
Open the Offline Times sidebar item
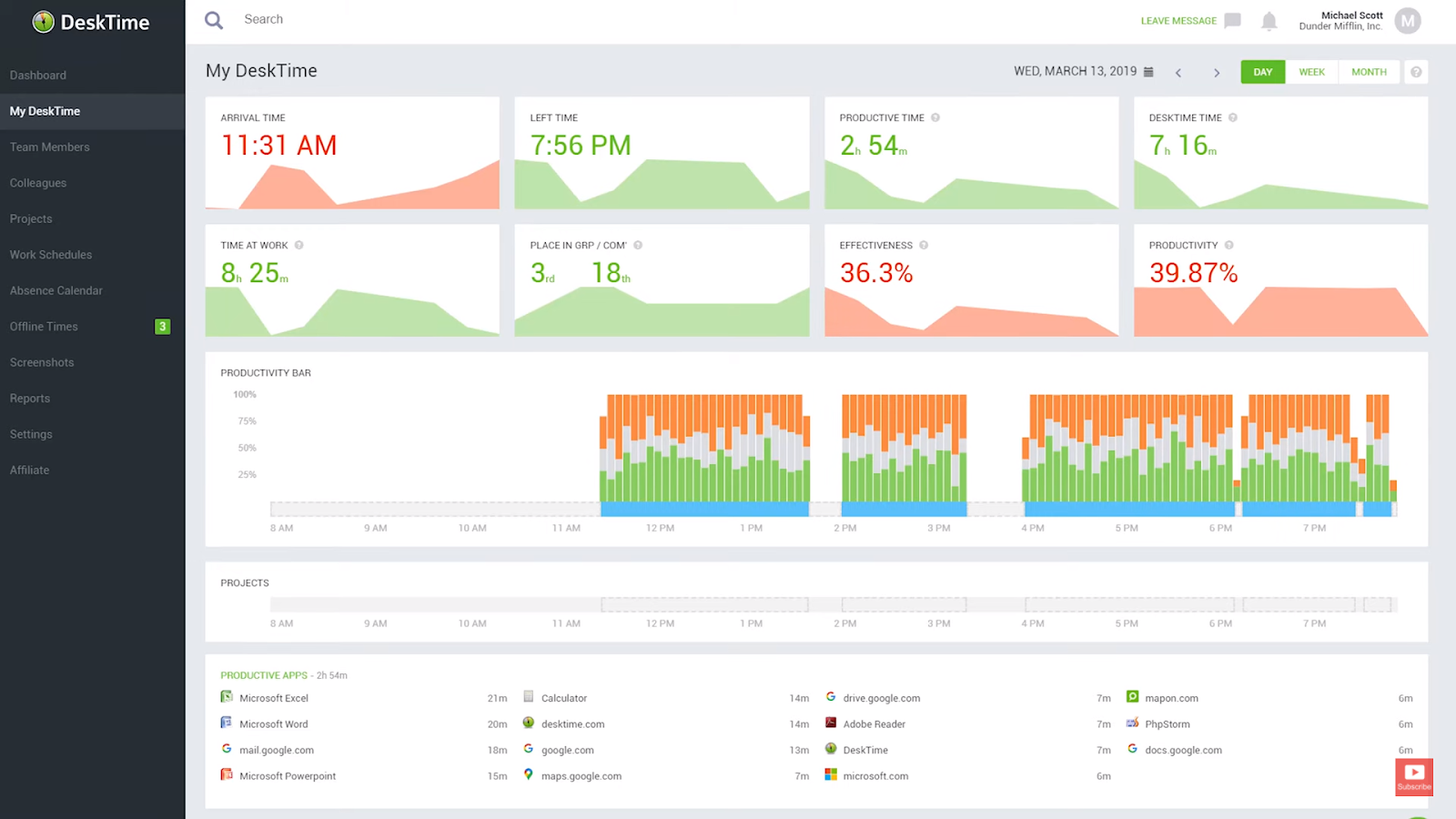pyautogui.click(x=44, y=327)
